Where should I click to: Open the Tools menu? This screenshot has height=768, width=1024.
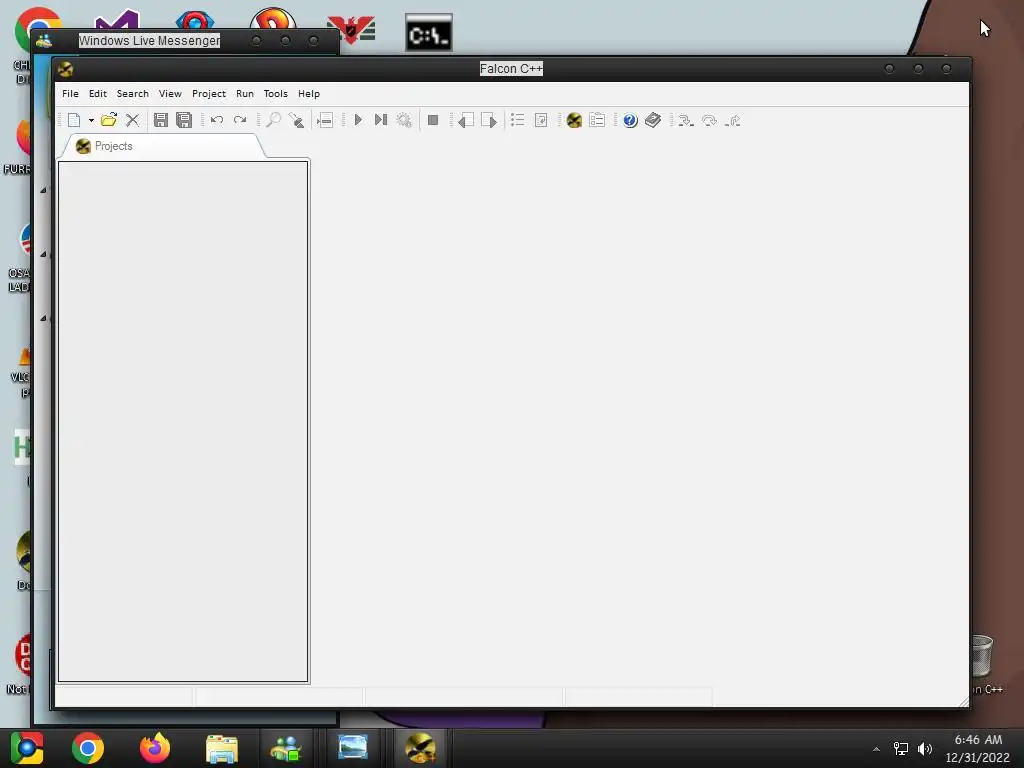click(x=276, y=93)
